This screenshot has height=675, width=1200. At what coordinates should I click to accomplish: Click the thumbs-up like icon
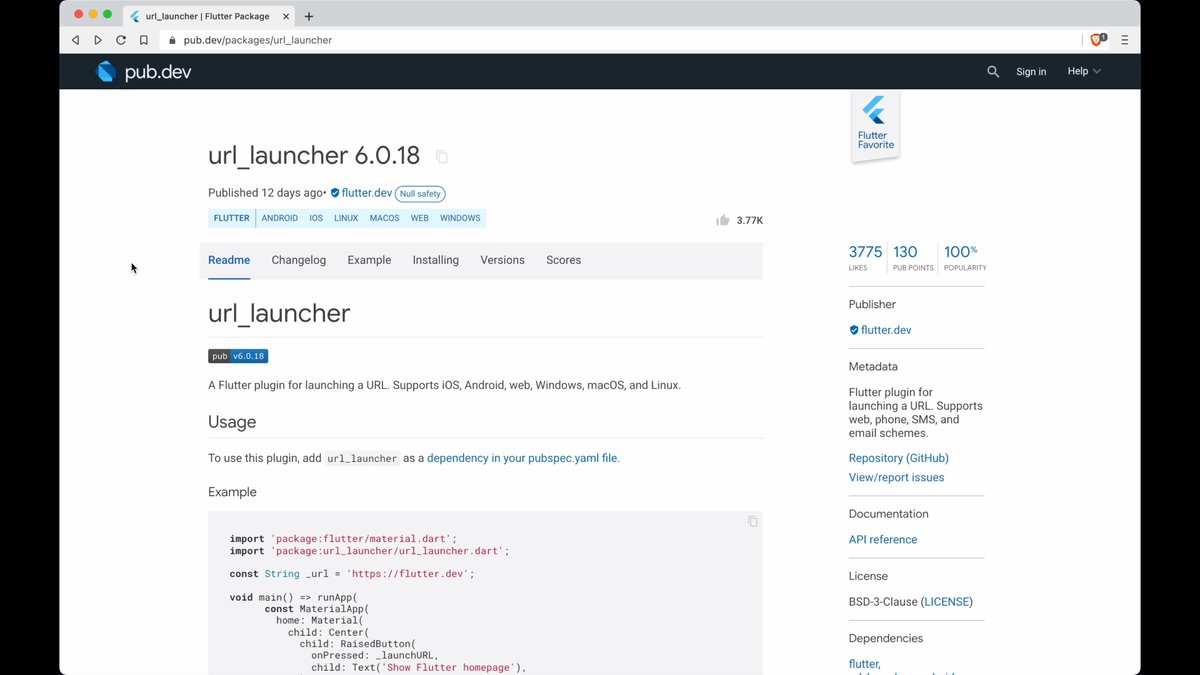tap(723, 220)
